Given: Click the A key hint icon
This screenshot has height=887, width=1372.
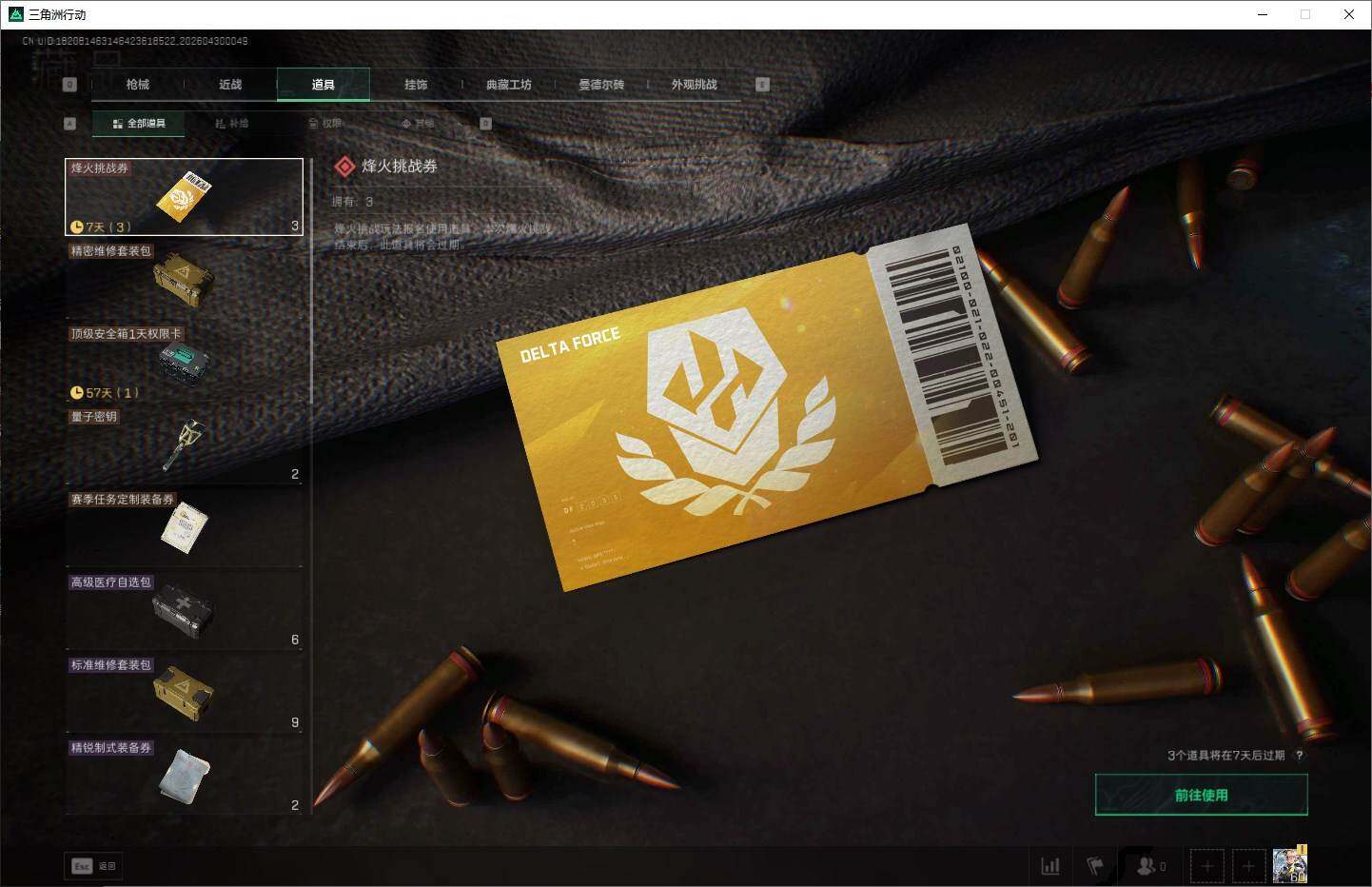Looking at the screenshot, I should (69, 124).
